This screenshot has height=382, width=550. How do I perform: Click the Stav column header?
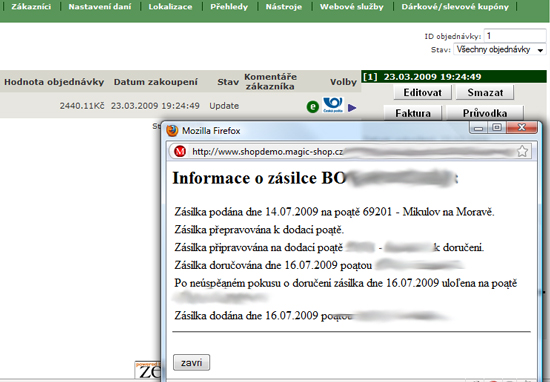point(228,82)
